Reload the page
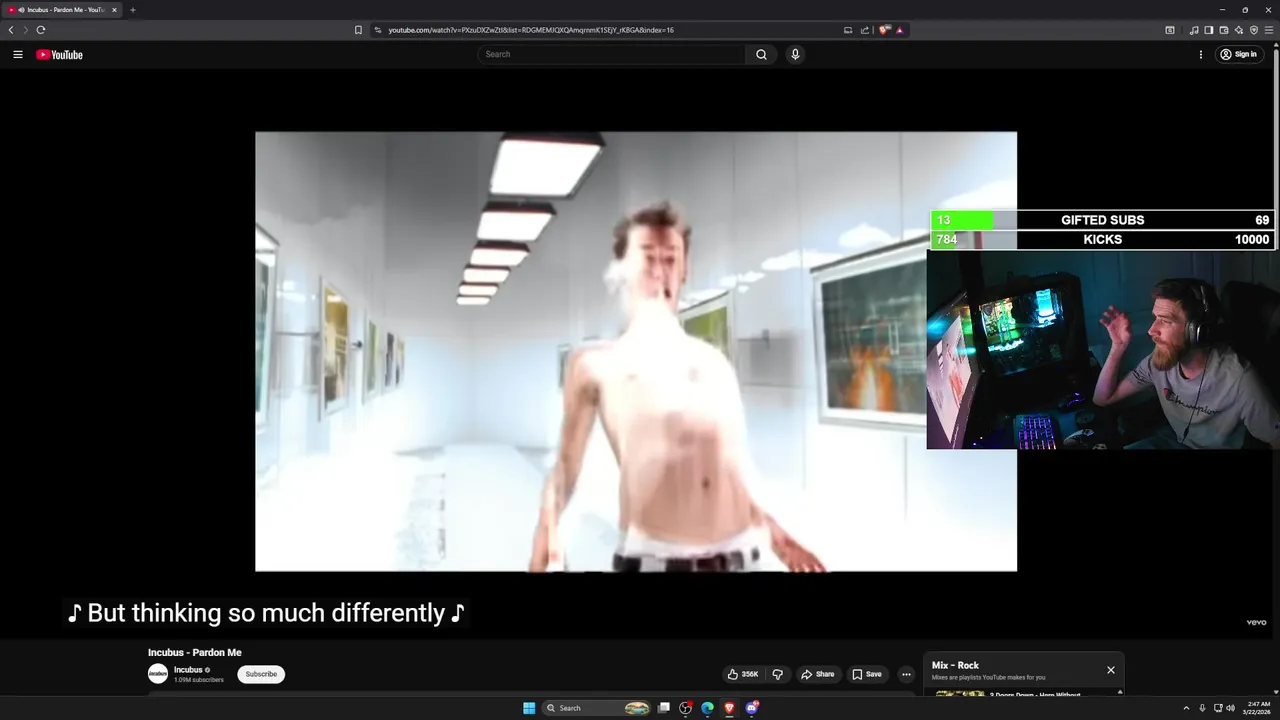The height and width of the screenshot is (720, 1280). tap(41, 30)
